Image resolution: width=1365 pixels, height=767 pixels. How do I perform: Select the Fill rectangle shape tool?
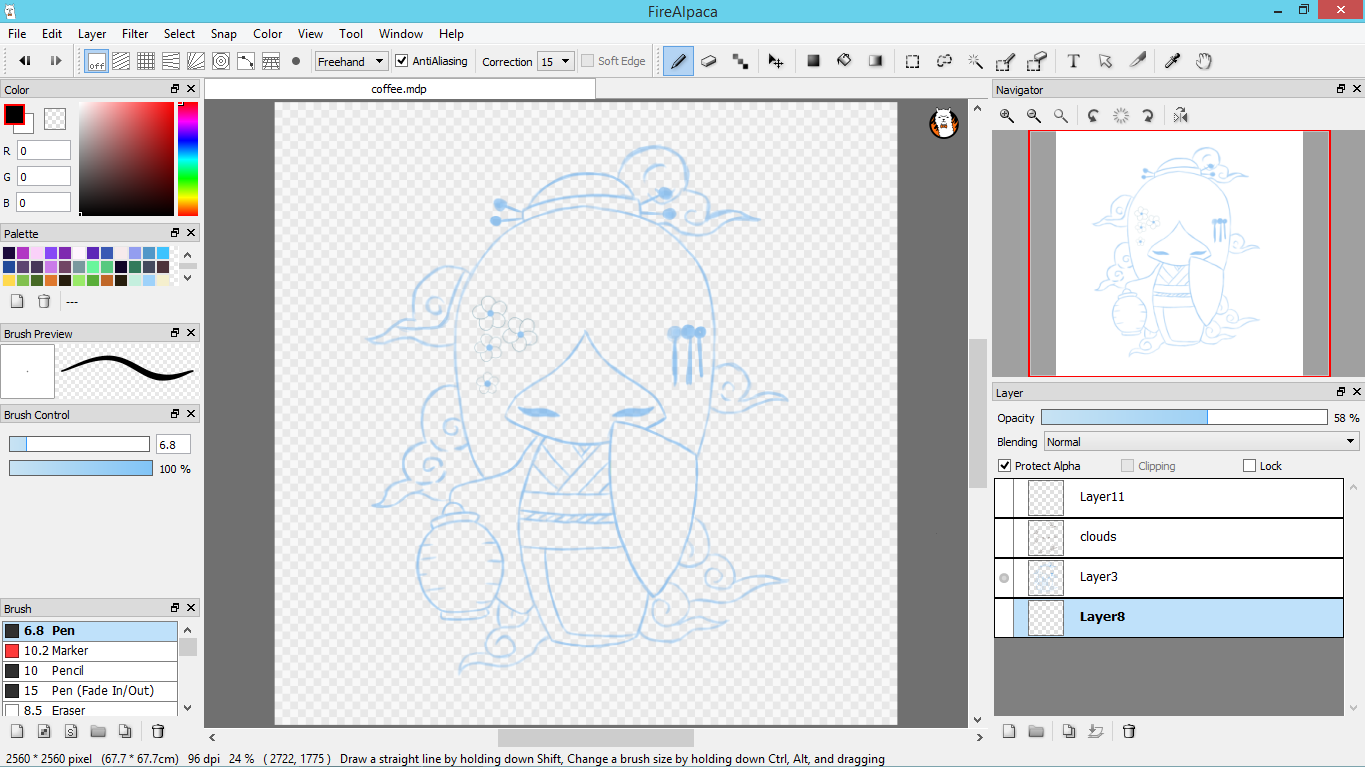(x=813, y=61)
